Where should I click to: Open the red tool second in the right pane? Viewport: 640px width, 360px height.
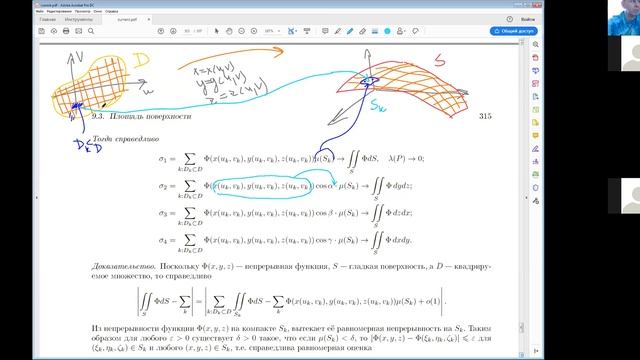point(536,58)
